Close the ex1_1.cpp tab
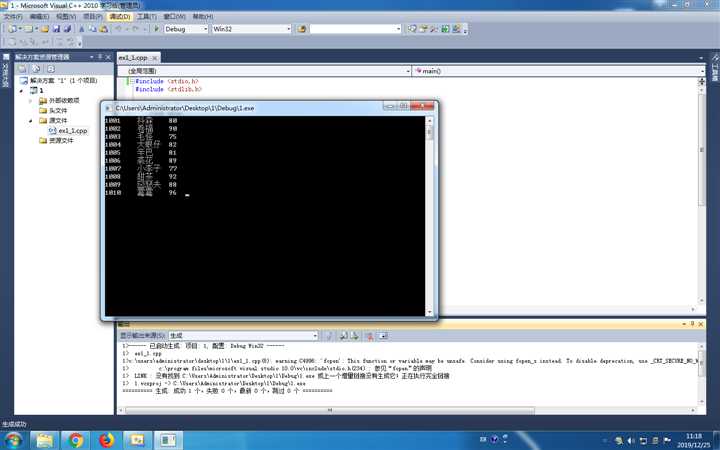Screen dimensions: 720x450 [155, 58]
